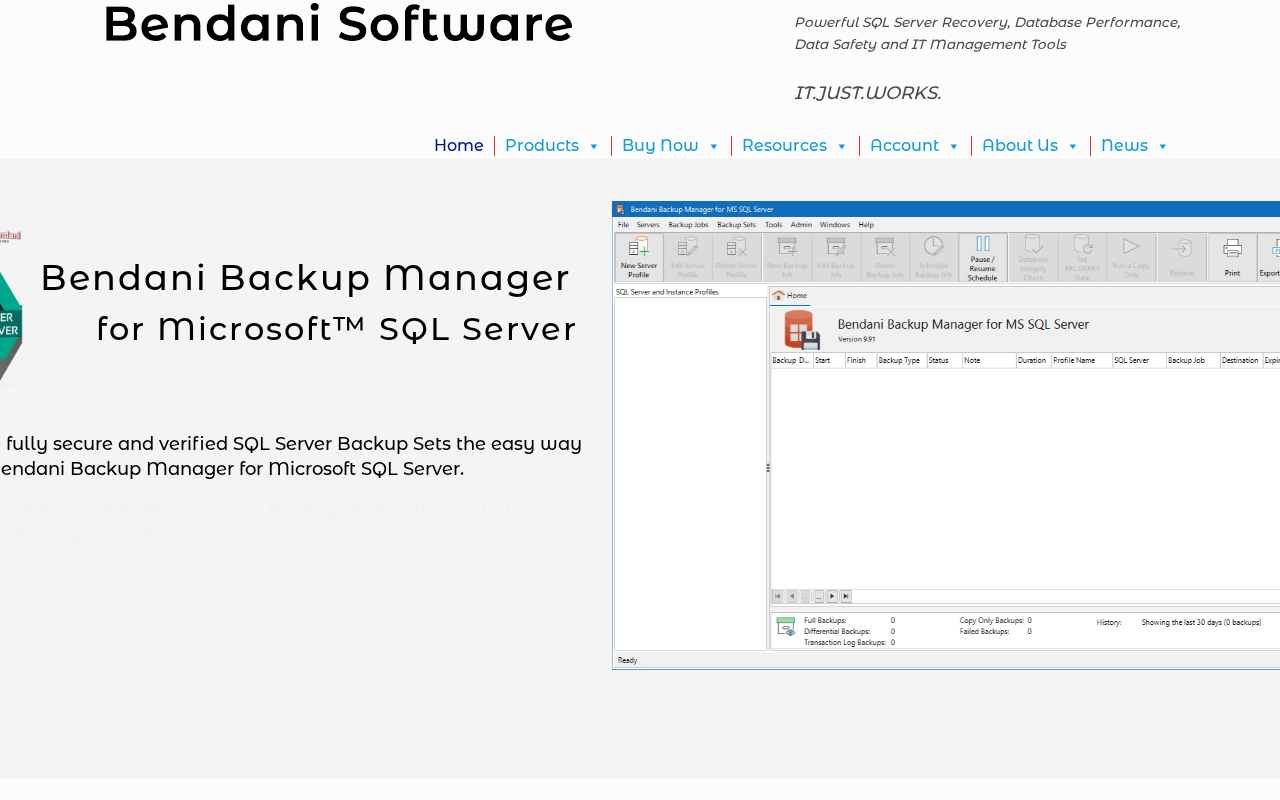Click the Schedule Backup Job clock icon
Image resolution: width=1280 pixels, height=800 pixels.
tap(933, 257)
